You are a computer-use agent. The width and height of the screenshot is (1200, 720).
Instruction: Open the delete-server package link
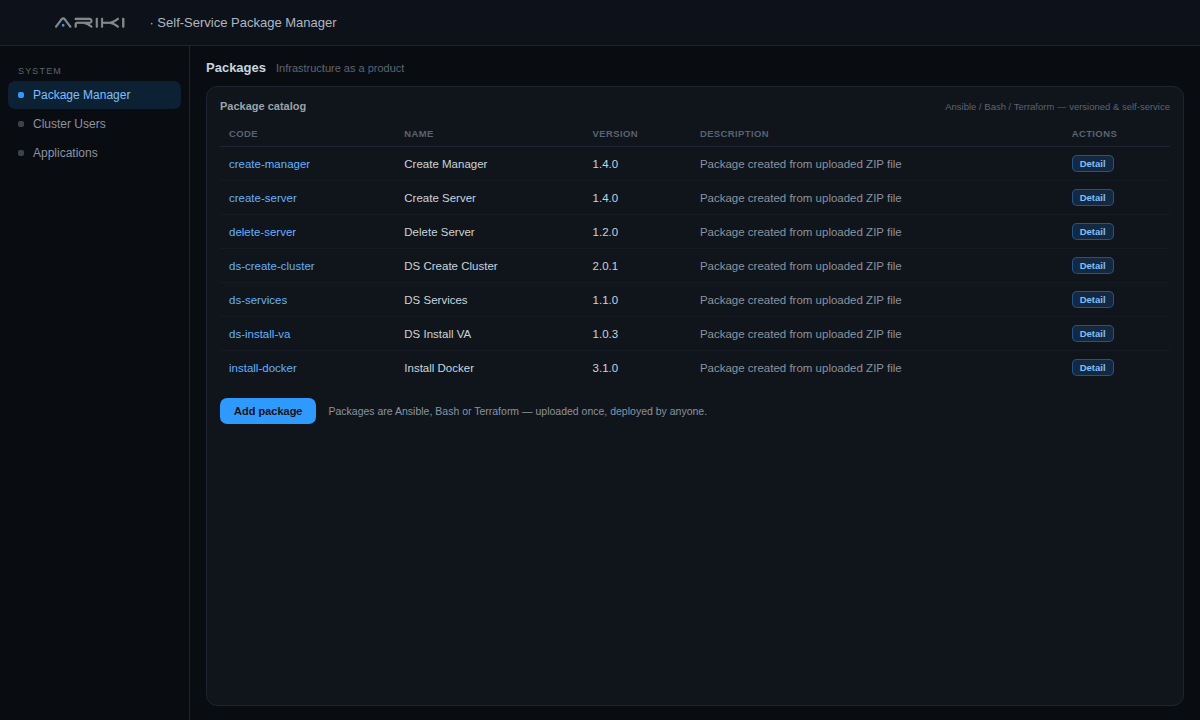262,232
